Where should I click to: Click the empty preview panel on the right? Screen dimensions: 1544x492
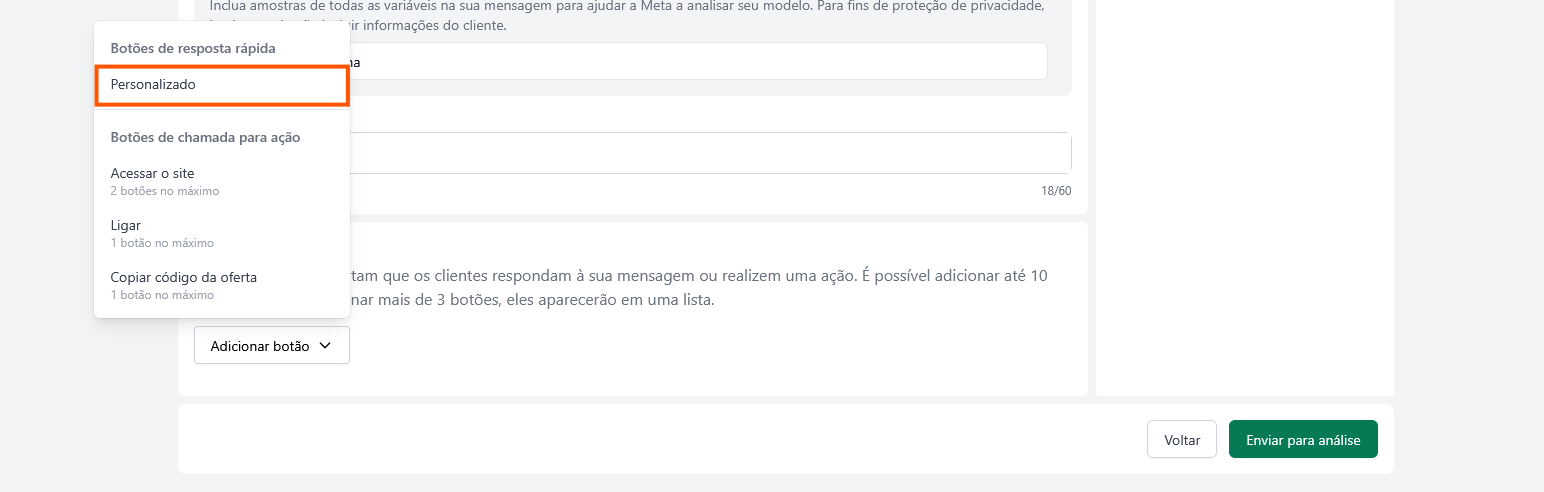pyautogui.click(x=1244, y=200)
